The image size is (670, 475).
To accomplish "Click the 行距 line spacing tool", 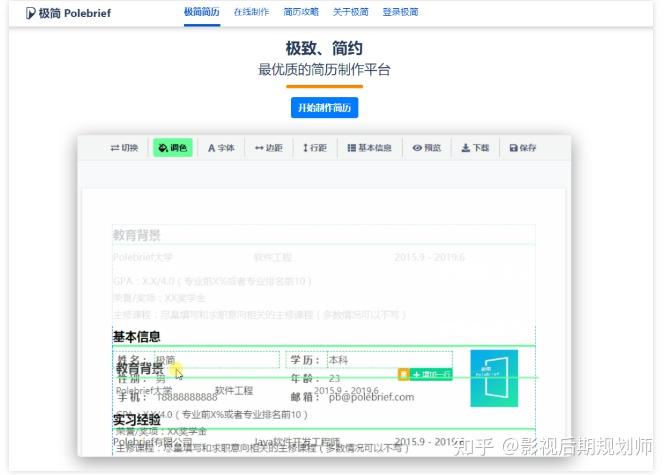I will tap(315, 148).
